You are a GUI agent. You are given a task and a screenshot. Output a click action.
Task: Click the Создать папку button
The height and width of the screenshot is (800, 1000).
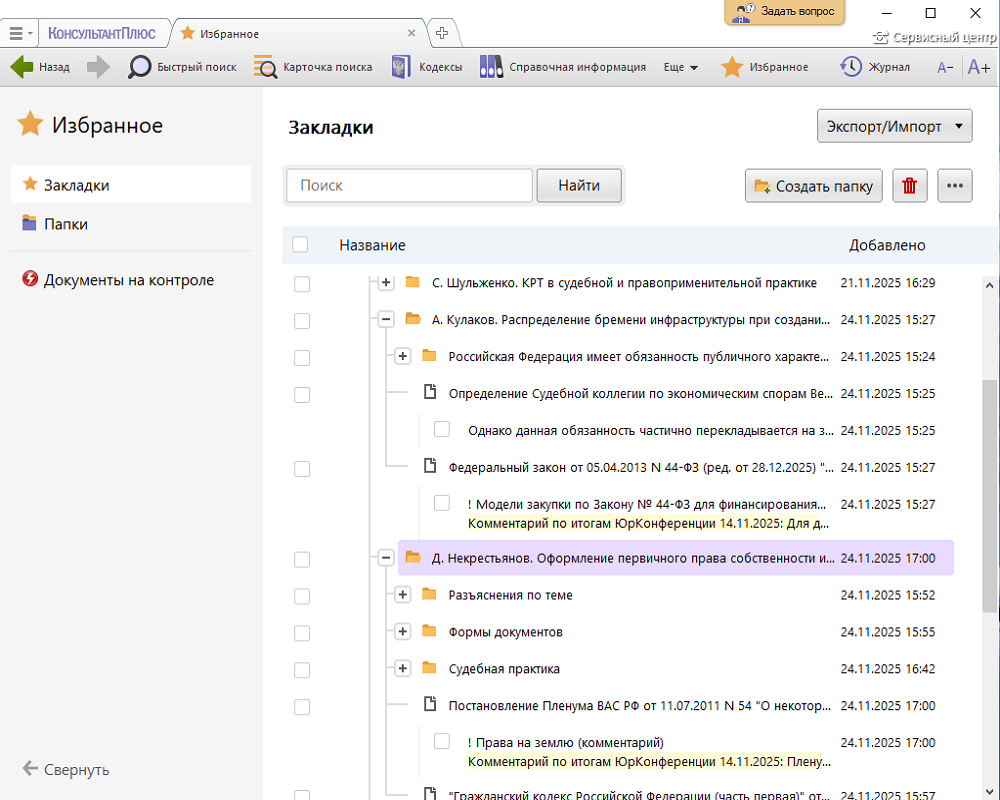coord(813,186)
